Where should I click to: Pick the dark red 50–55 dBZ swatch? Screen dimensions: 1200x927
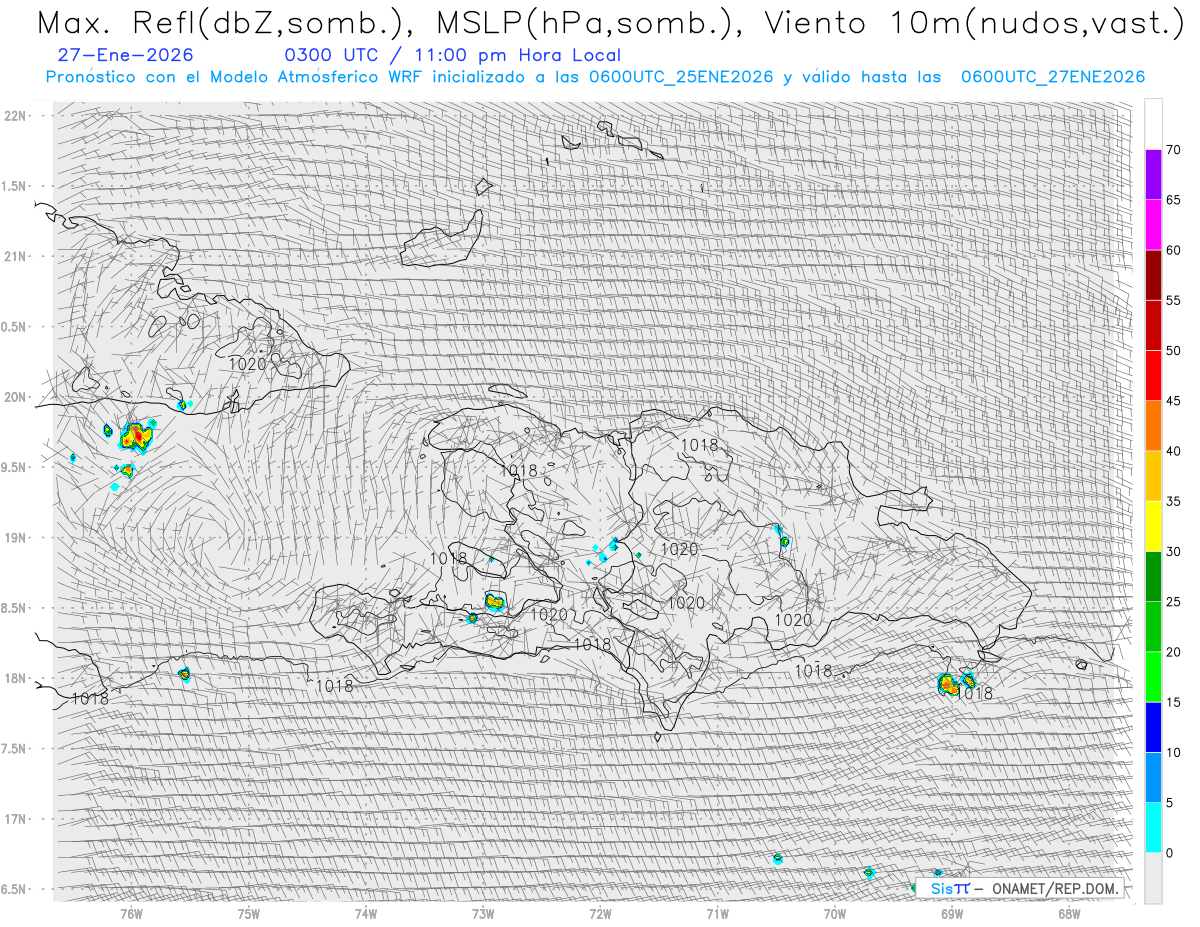pyautogui.click(x=1153, y=326)
